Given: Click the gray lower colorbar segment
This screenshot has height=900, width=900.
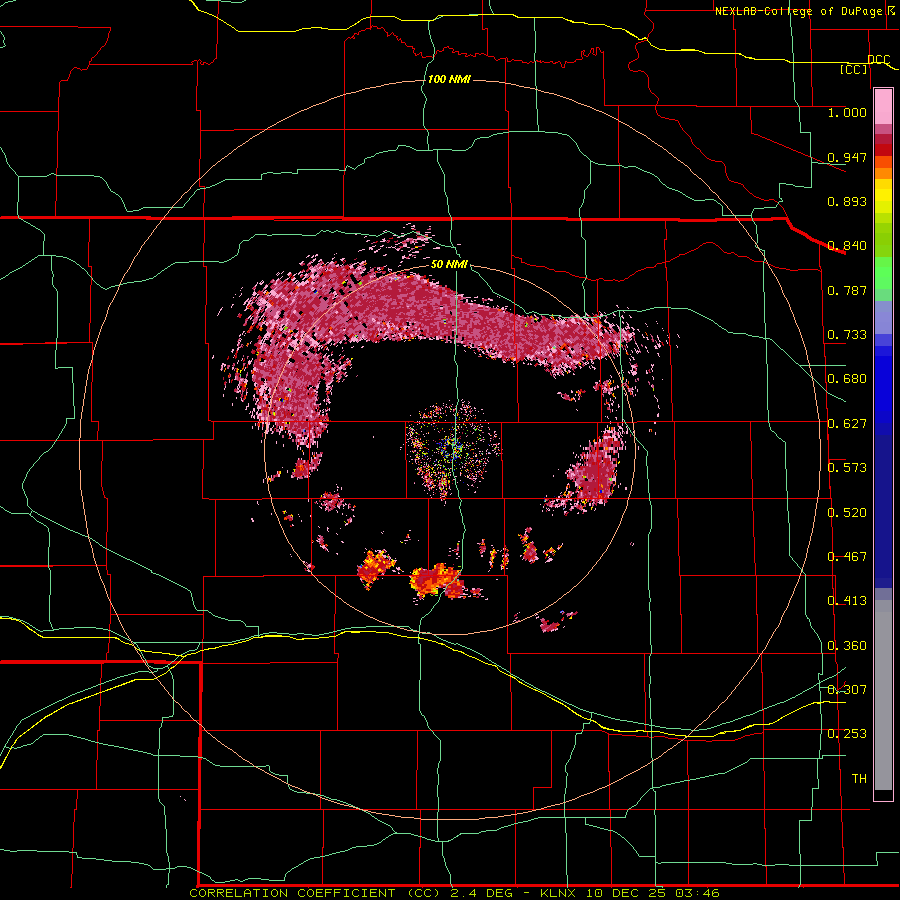Looking at the screenshot, I should [883, 695].
